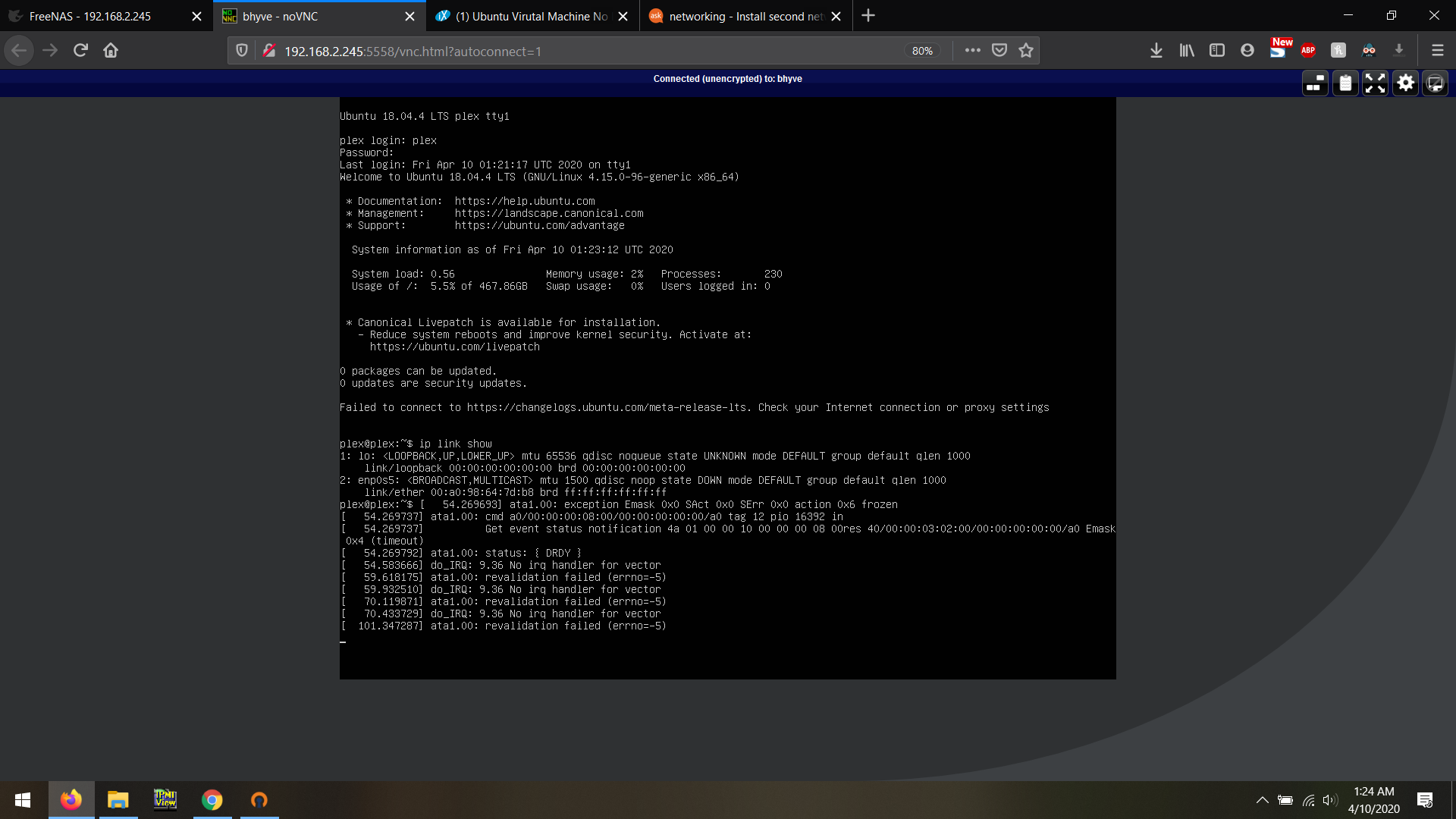Close the Ubuntu Virtual Machine tab
Image resolution: width=1456 pixels, height=819 pixels.
coord(623,16)
